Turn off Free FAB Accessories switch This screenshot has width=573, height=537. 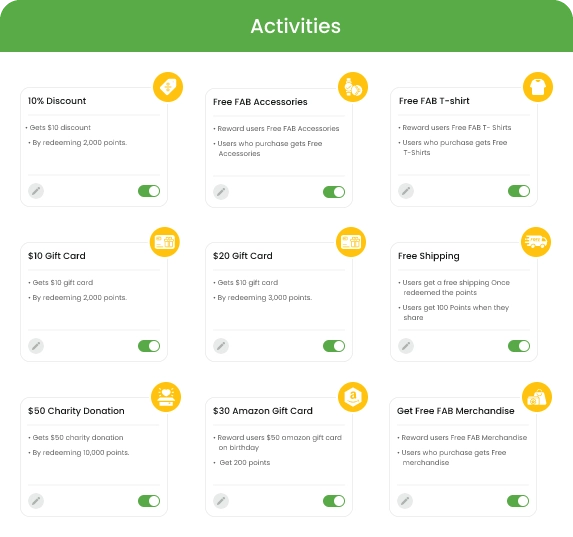334,192
